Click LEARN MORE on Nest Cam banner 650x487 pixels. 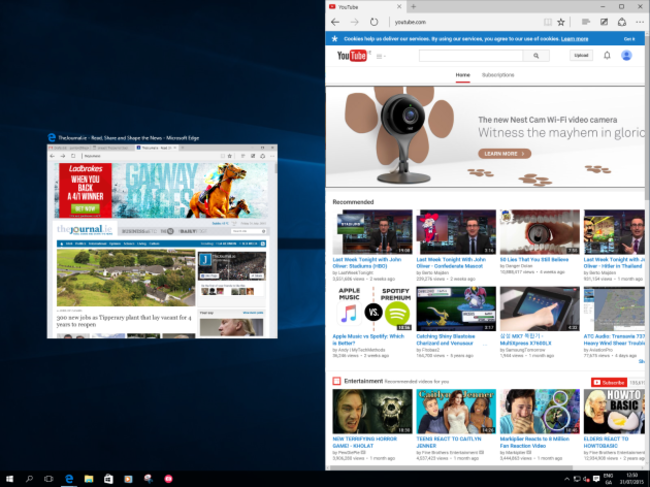pos(504,154)
